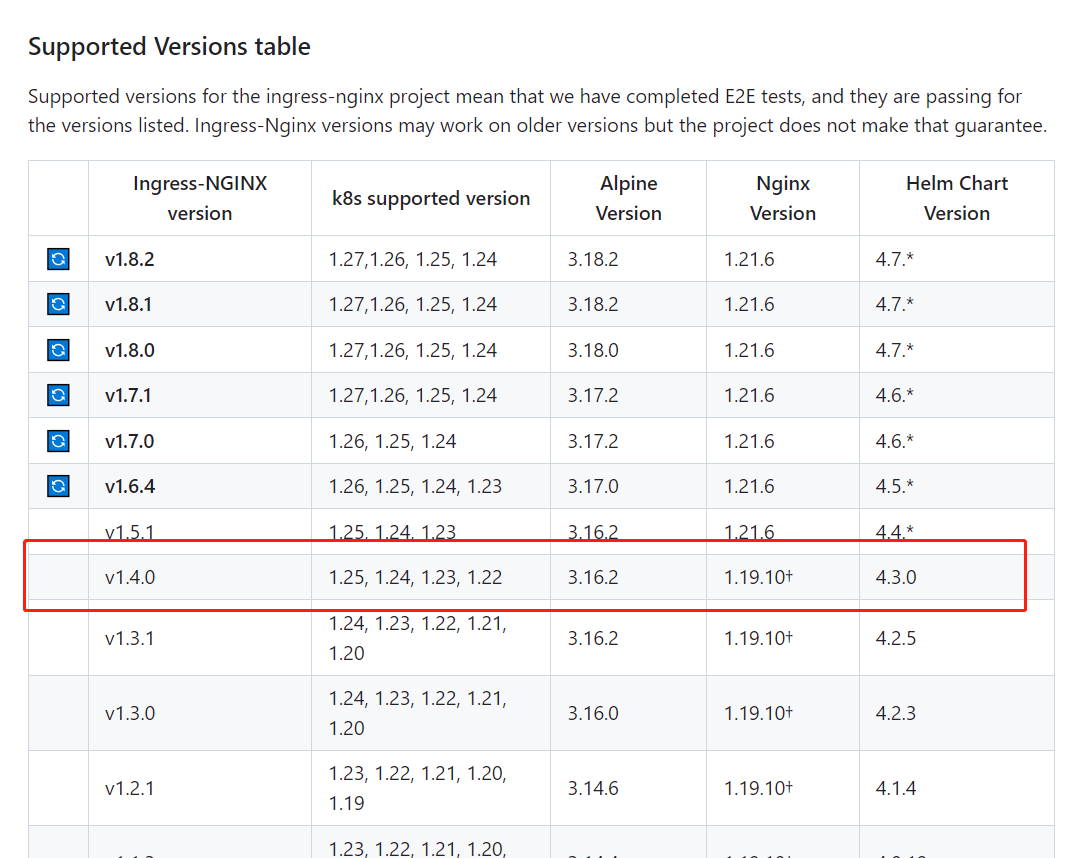Click Alpine version 3.18.2 in v1.8.2 row

pyautogui.click(x=628, y=259)
